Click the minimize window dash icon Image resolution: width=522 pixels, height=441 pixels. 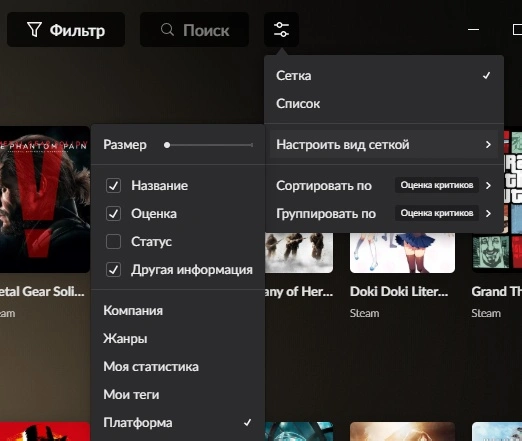(x=473, y=29)
